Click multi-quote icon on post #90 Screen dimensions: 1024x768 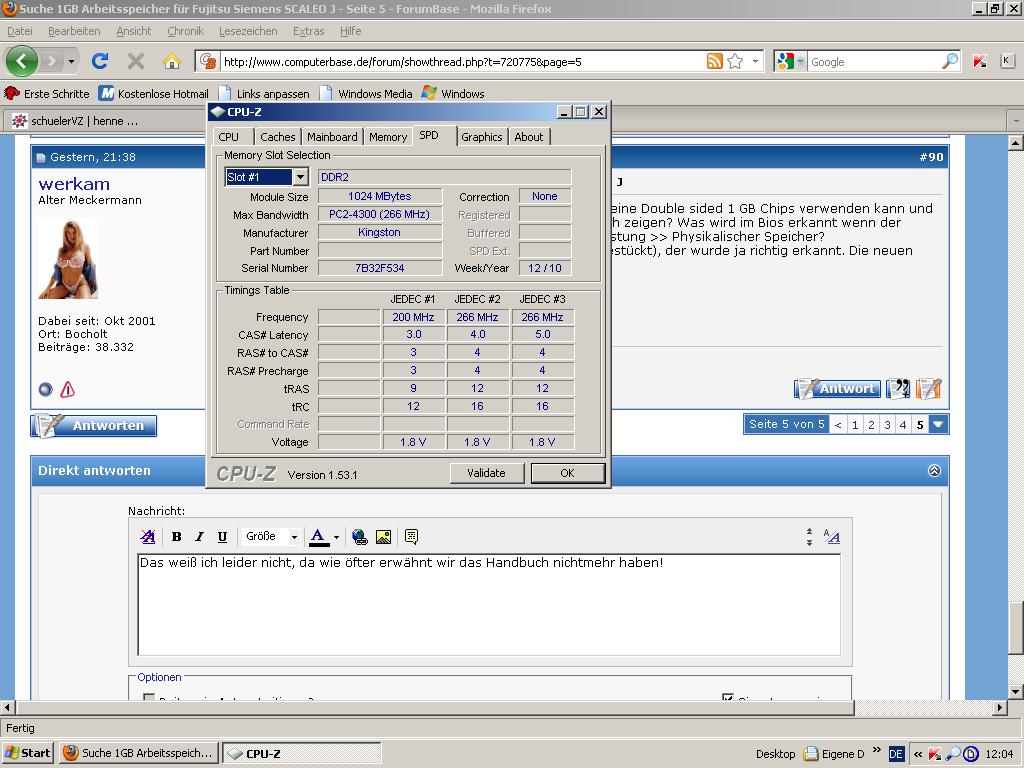pyautogui.click(x=898, y=389)
